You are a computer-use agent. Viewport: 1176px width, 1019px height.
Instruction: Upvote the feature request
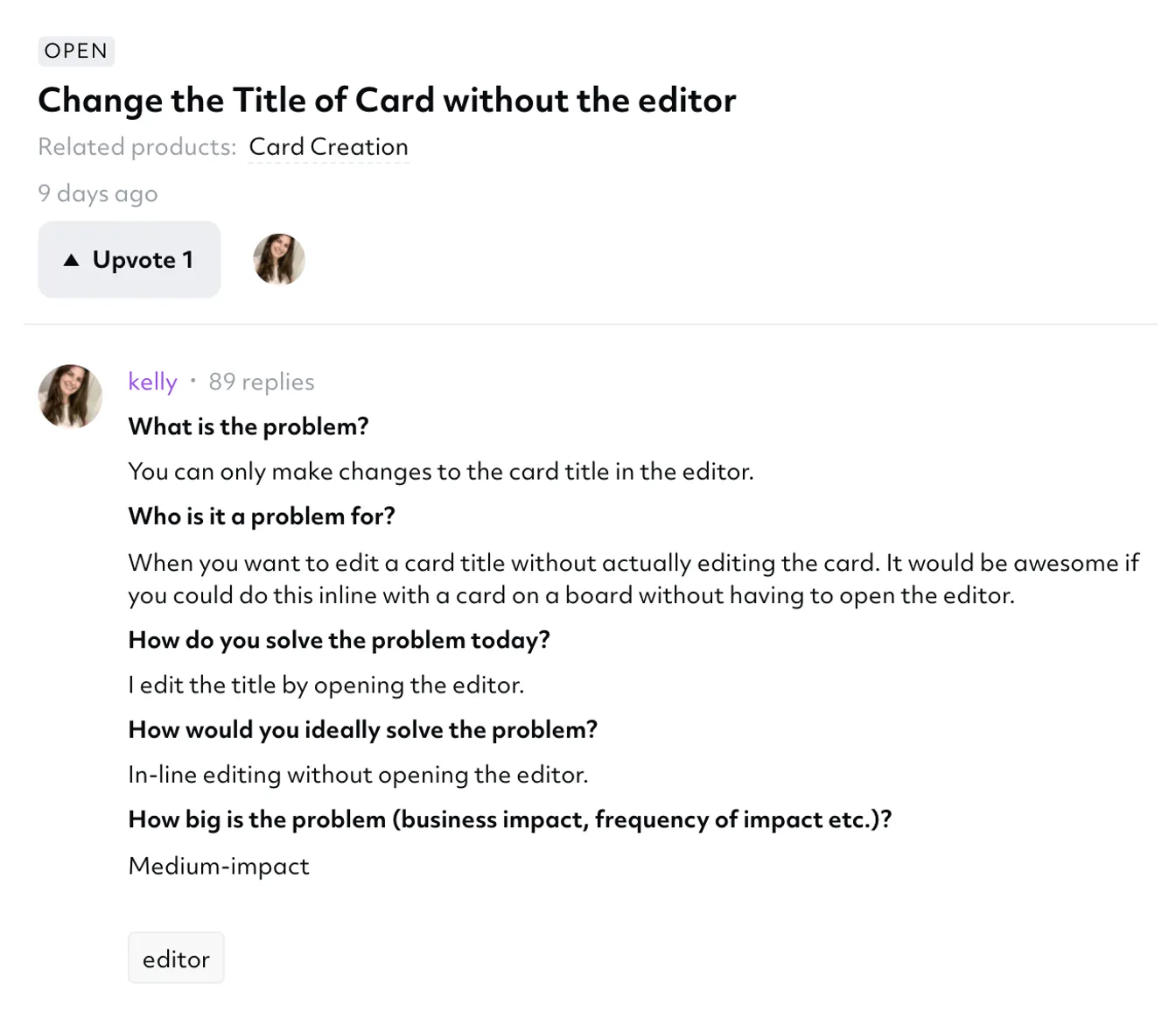tap(129, 259)
